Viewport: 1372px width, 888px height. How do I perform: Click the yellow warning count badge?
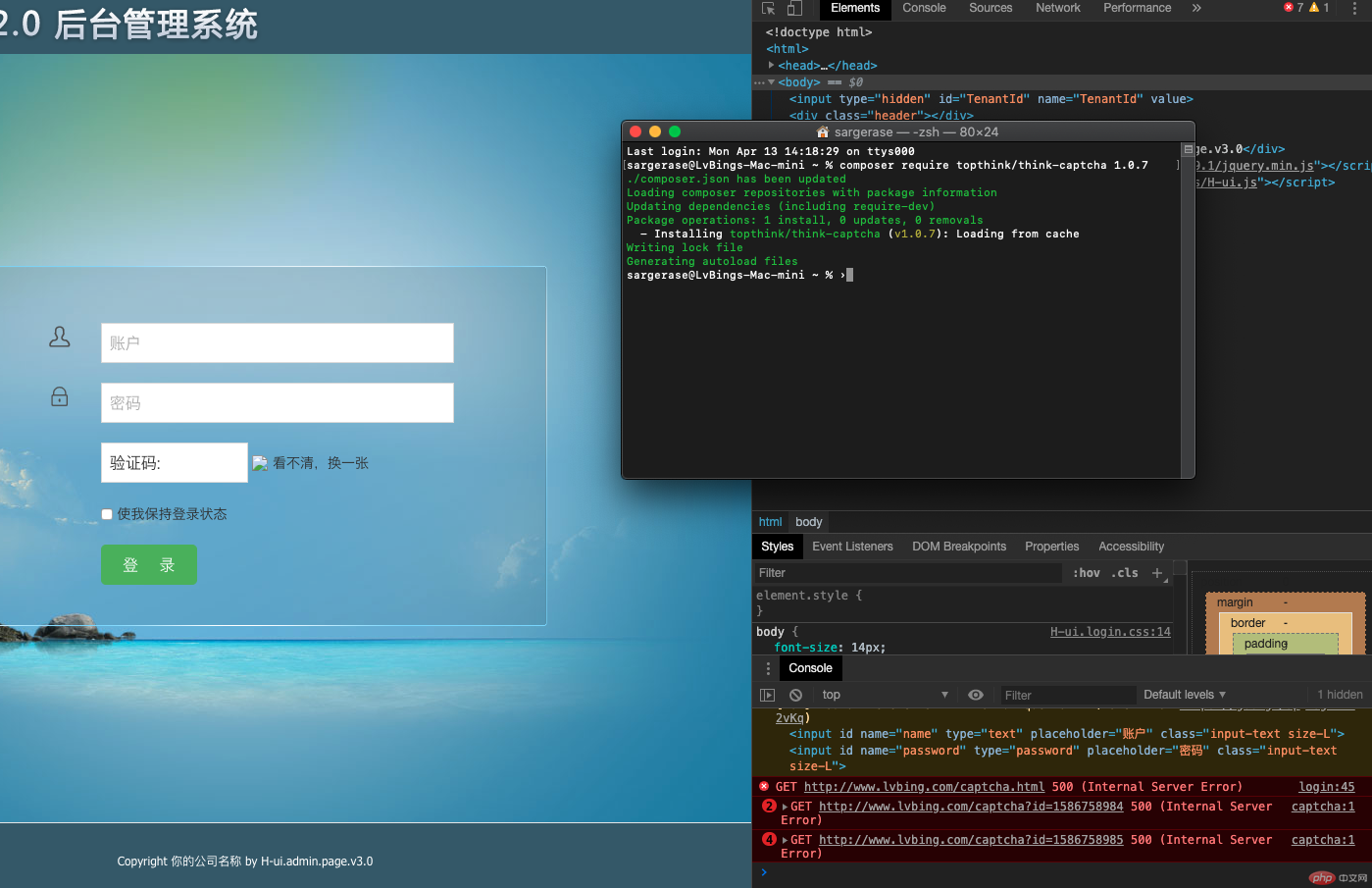1319,8
